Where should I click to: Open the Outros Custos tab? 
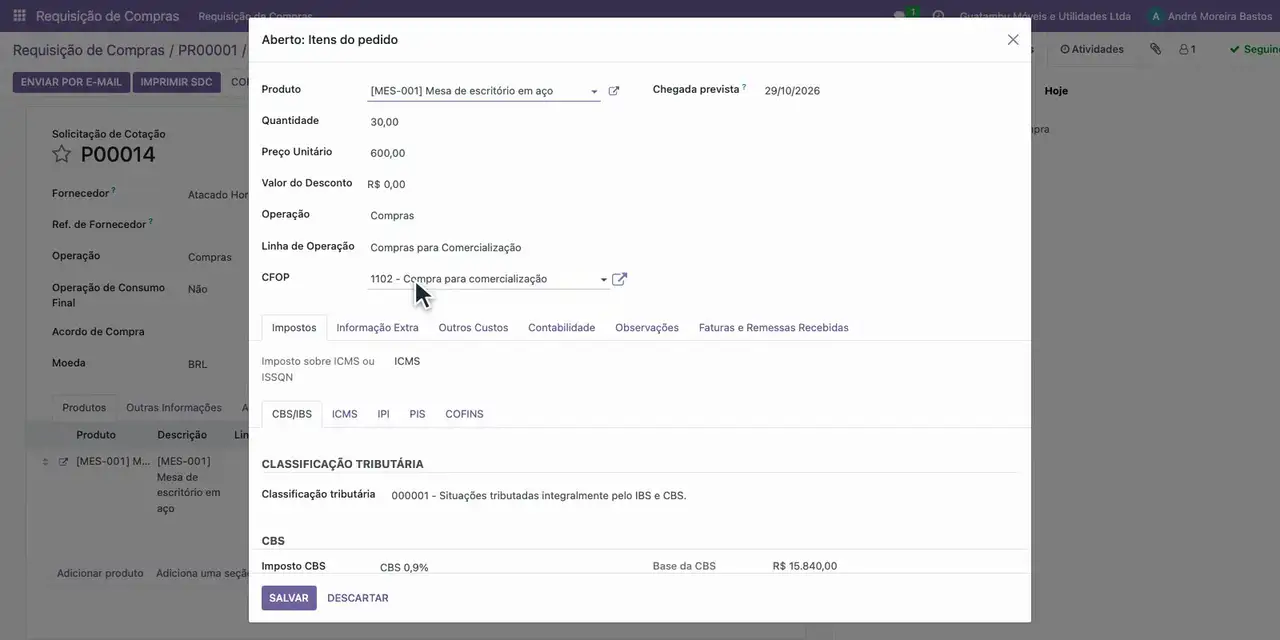coord(473,328)
